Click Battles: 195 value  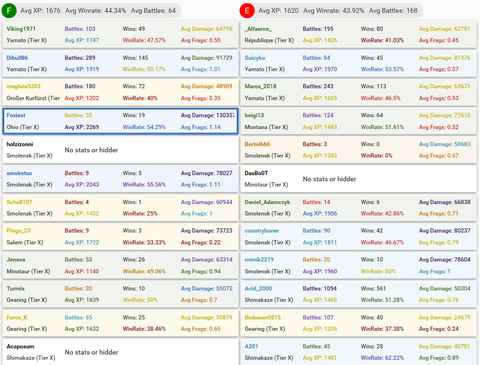(x=318, y=29)
